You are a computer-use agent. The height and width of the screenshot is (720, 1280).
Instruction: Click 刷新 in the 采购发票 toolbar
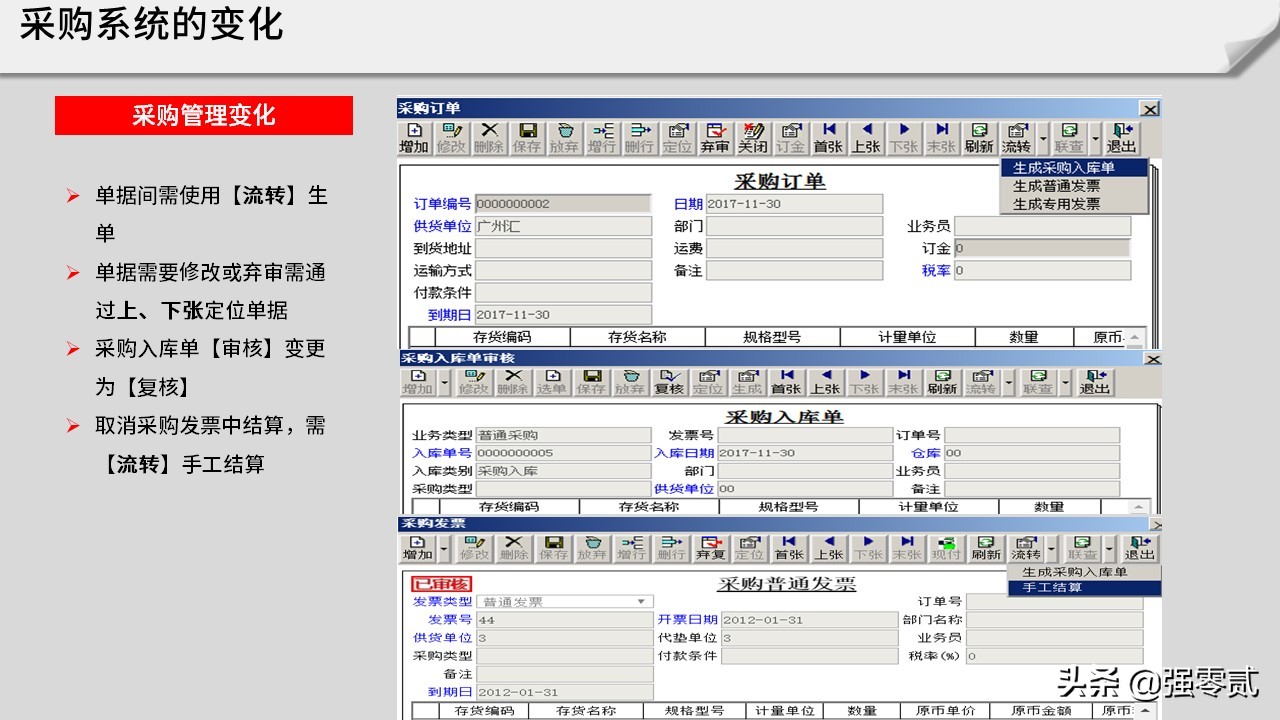pos(986,548)
